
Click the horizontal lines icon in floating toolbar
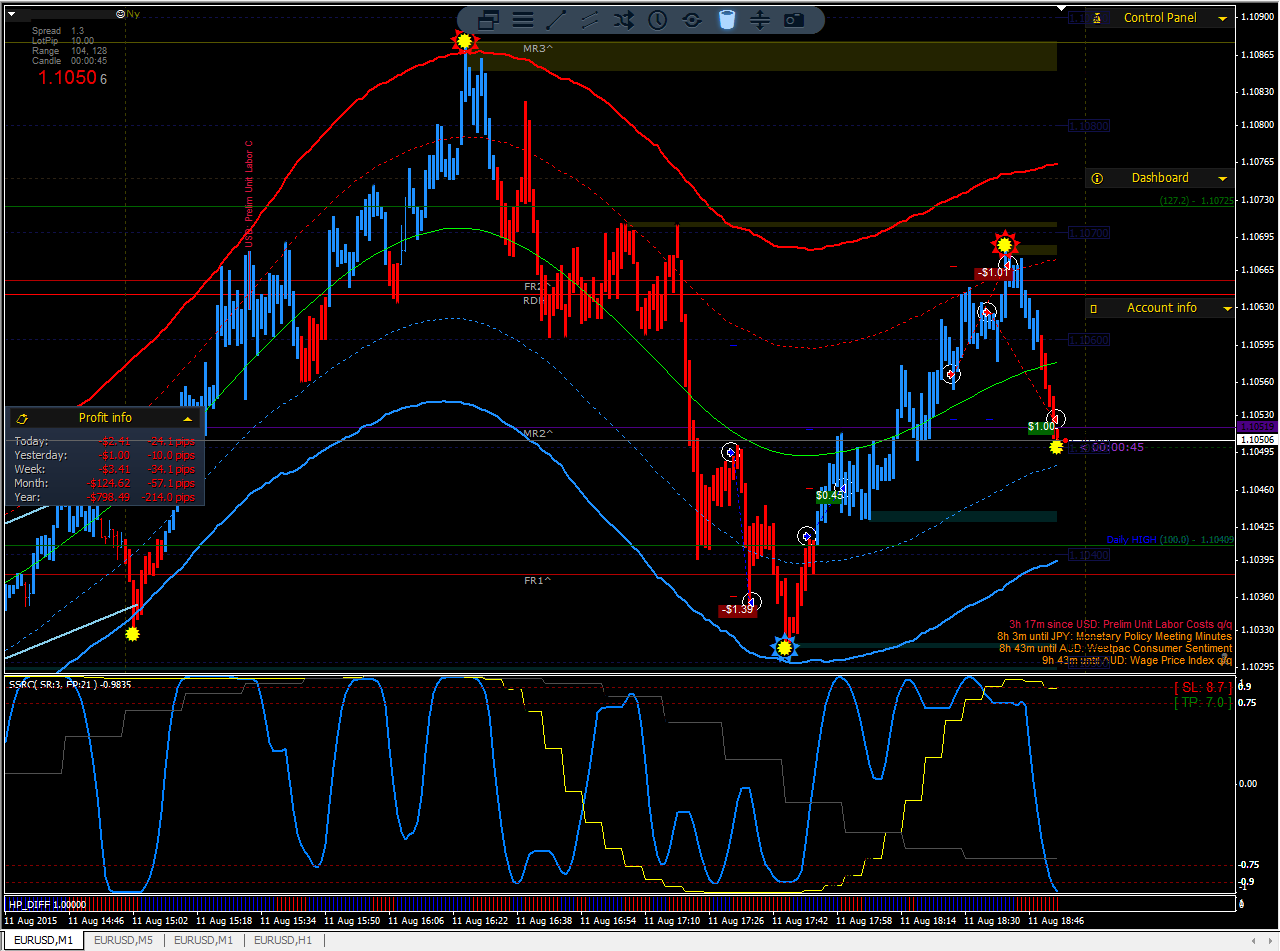(522, 19)
